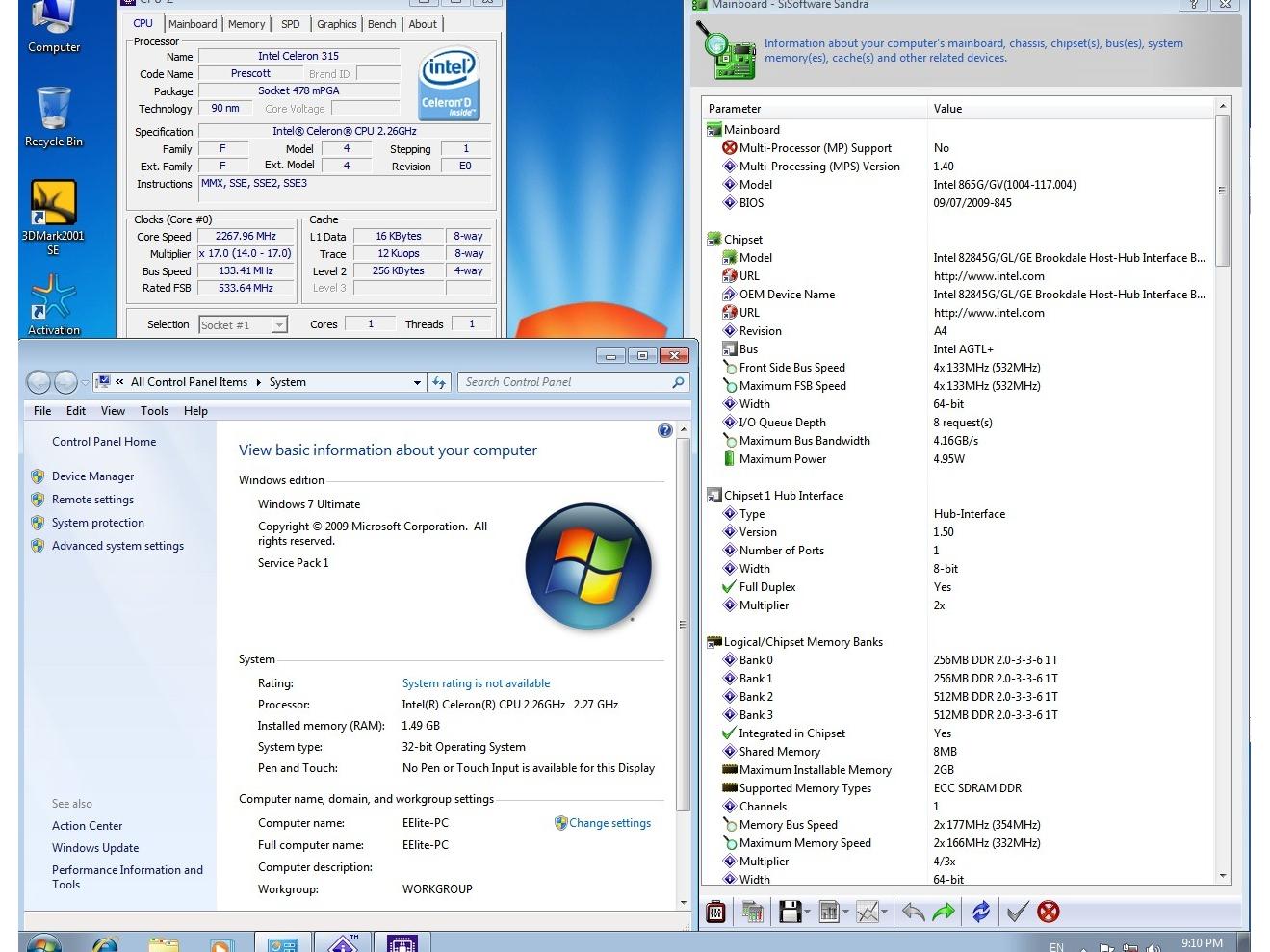Open recent pages dropdown beside Forward button
1270x952 pixels.
click(85, 382)
